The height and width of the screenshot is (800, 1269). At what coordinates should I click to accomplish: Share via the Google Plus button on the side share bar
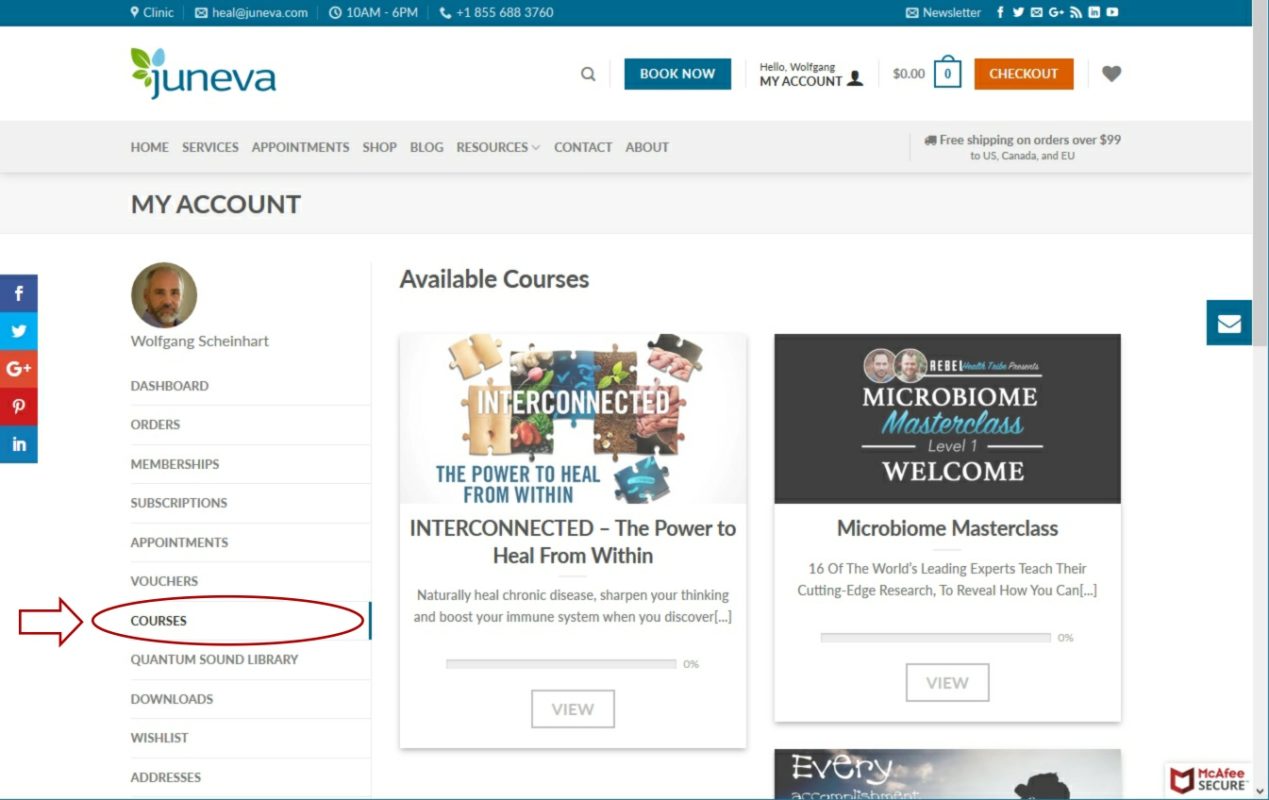(19, 369)
